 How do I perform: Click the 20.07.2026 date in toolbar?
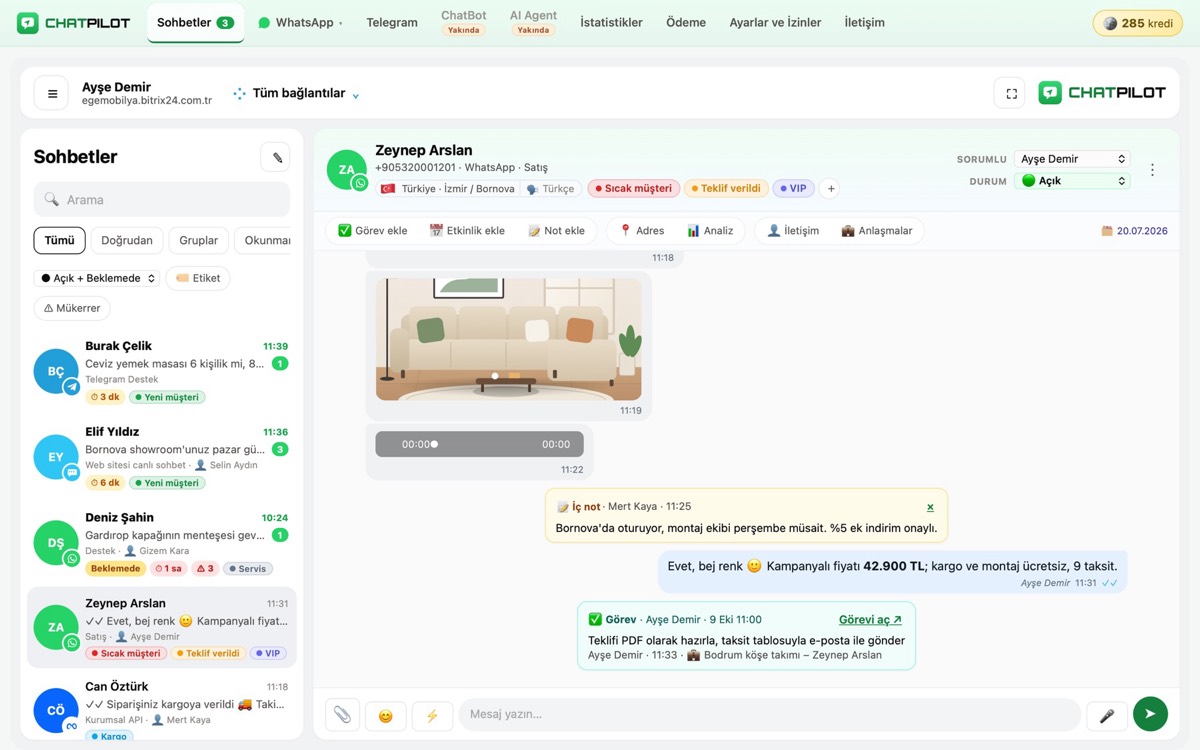(1134, 231)
